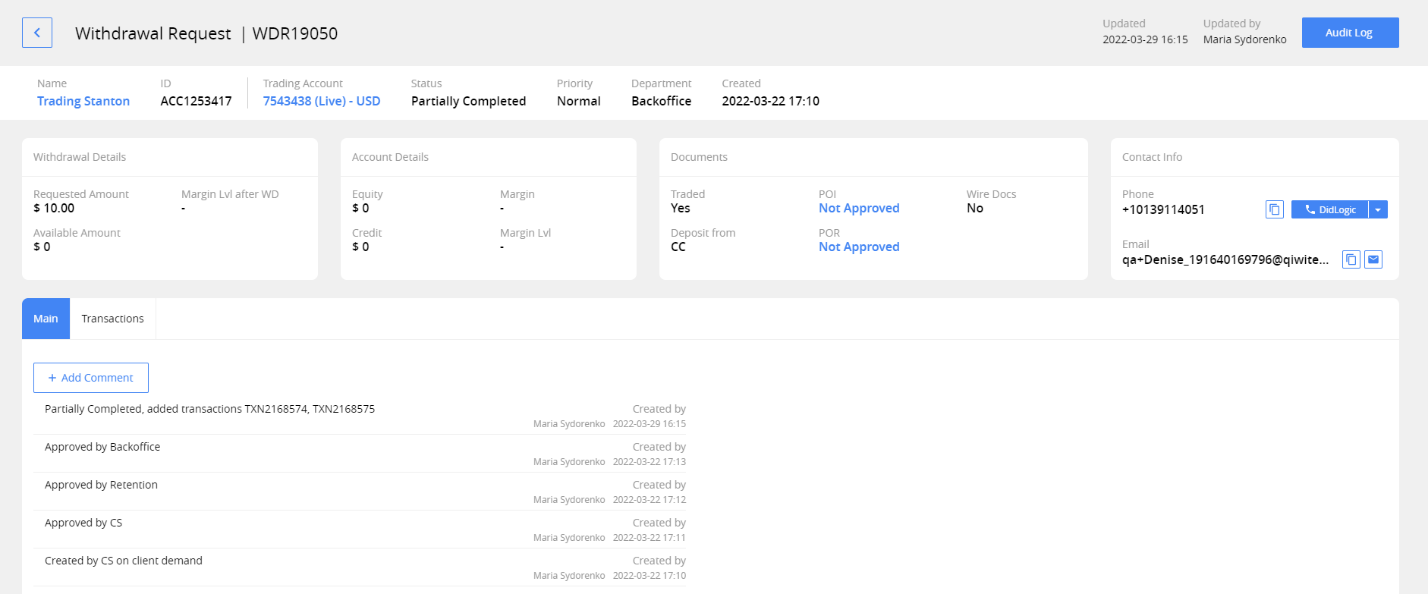1428x594 pixels.
Task: Open the POI Not Approved link
Action: click(x=858, y=208)
